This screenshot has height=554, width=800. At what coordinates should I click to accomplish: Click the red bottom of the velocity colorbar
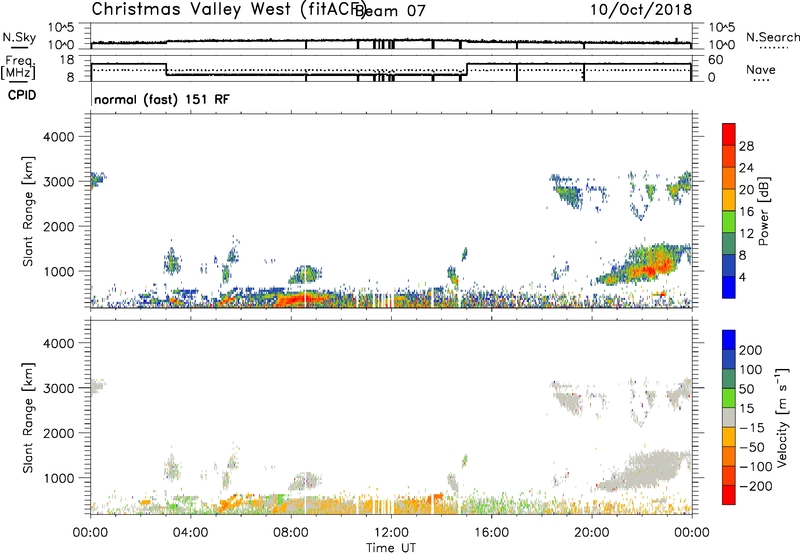(729, 495)
